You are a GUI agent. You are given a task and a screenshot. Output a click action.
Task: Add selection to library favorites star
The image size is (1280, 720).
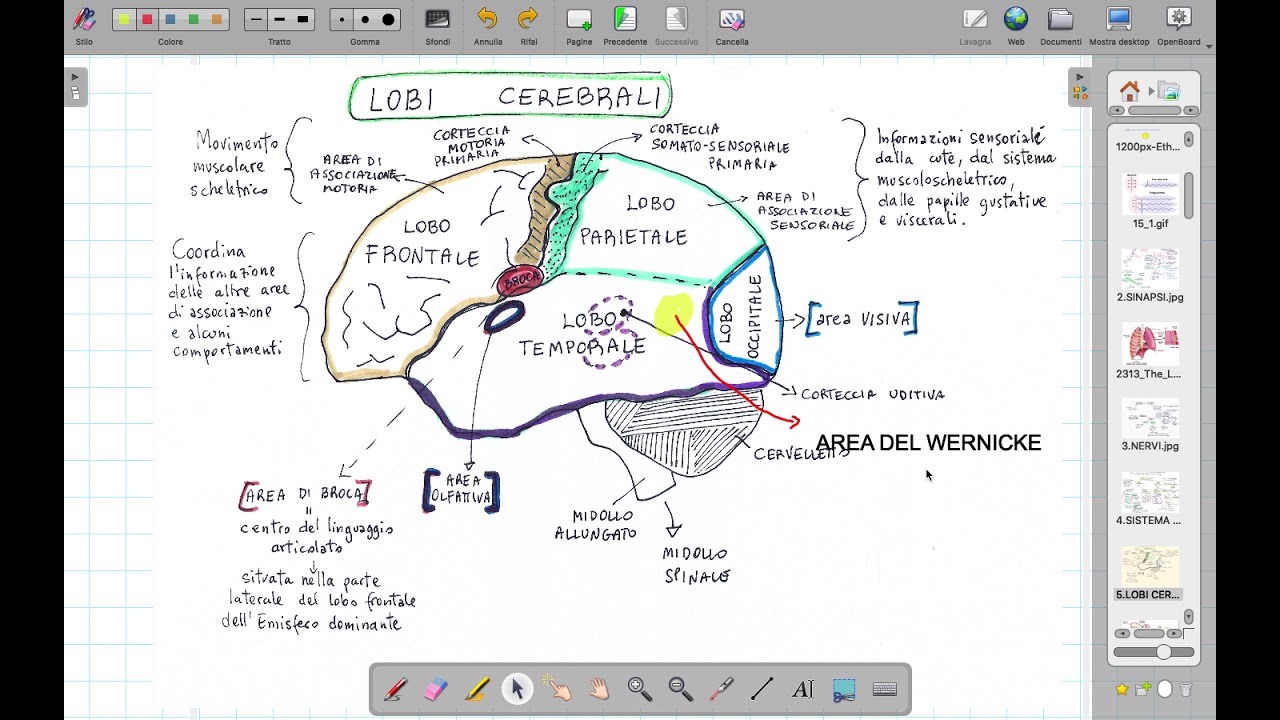point(1122,689)
